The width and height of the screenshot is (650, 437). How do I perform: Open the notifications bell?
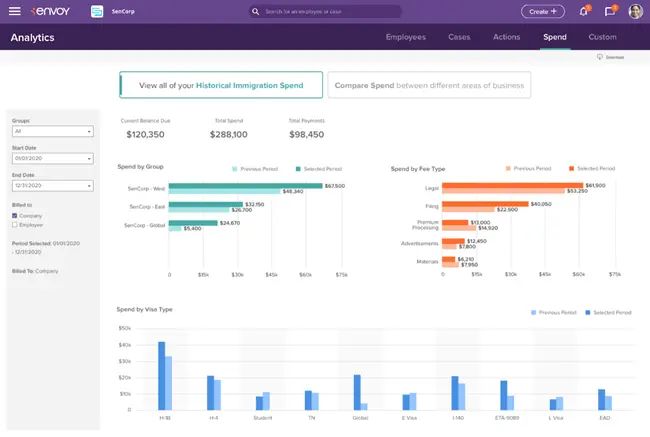coord(583,12)
